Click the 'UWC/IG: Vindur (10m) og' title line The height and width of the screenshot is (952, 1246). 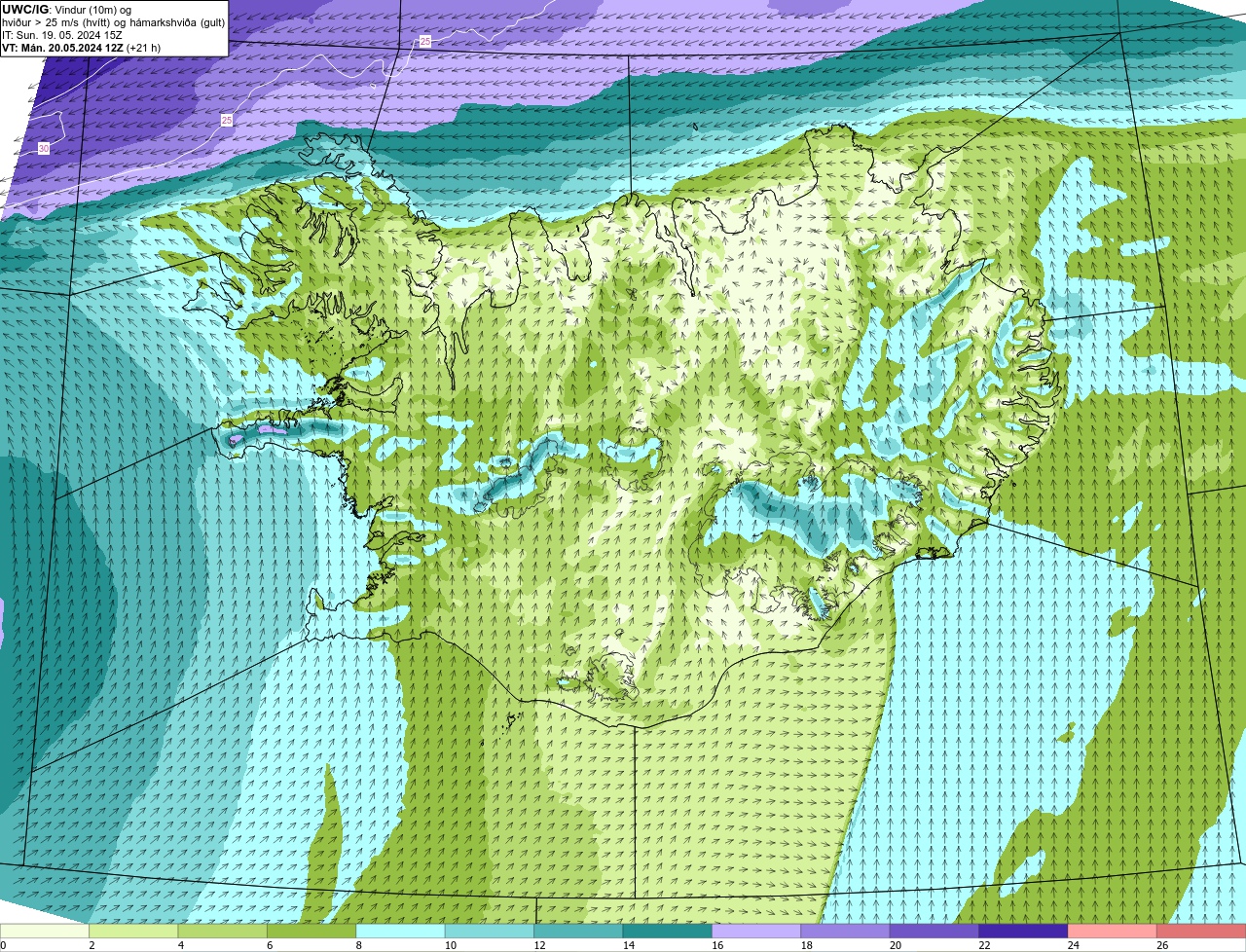tap(66, 9)
